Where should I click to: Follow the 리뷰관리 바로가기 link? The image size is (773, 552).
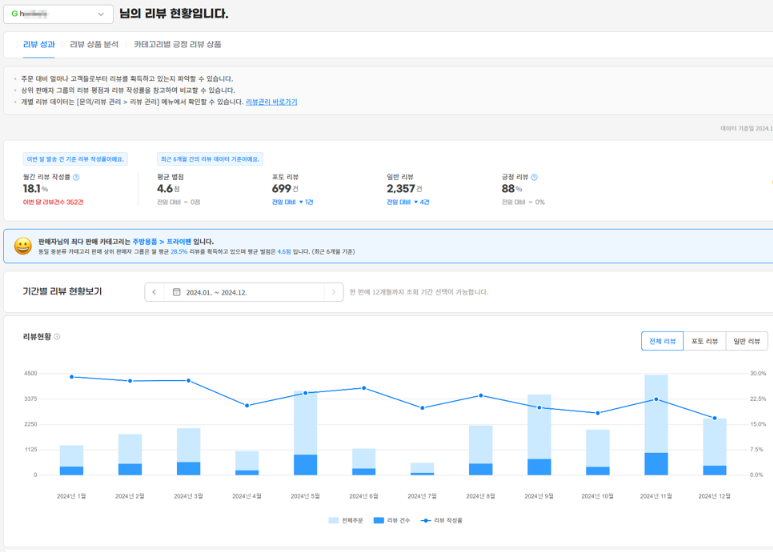[272, 102]
